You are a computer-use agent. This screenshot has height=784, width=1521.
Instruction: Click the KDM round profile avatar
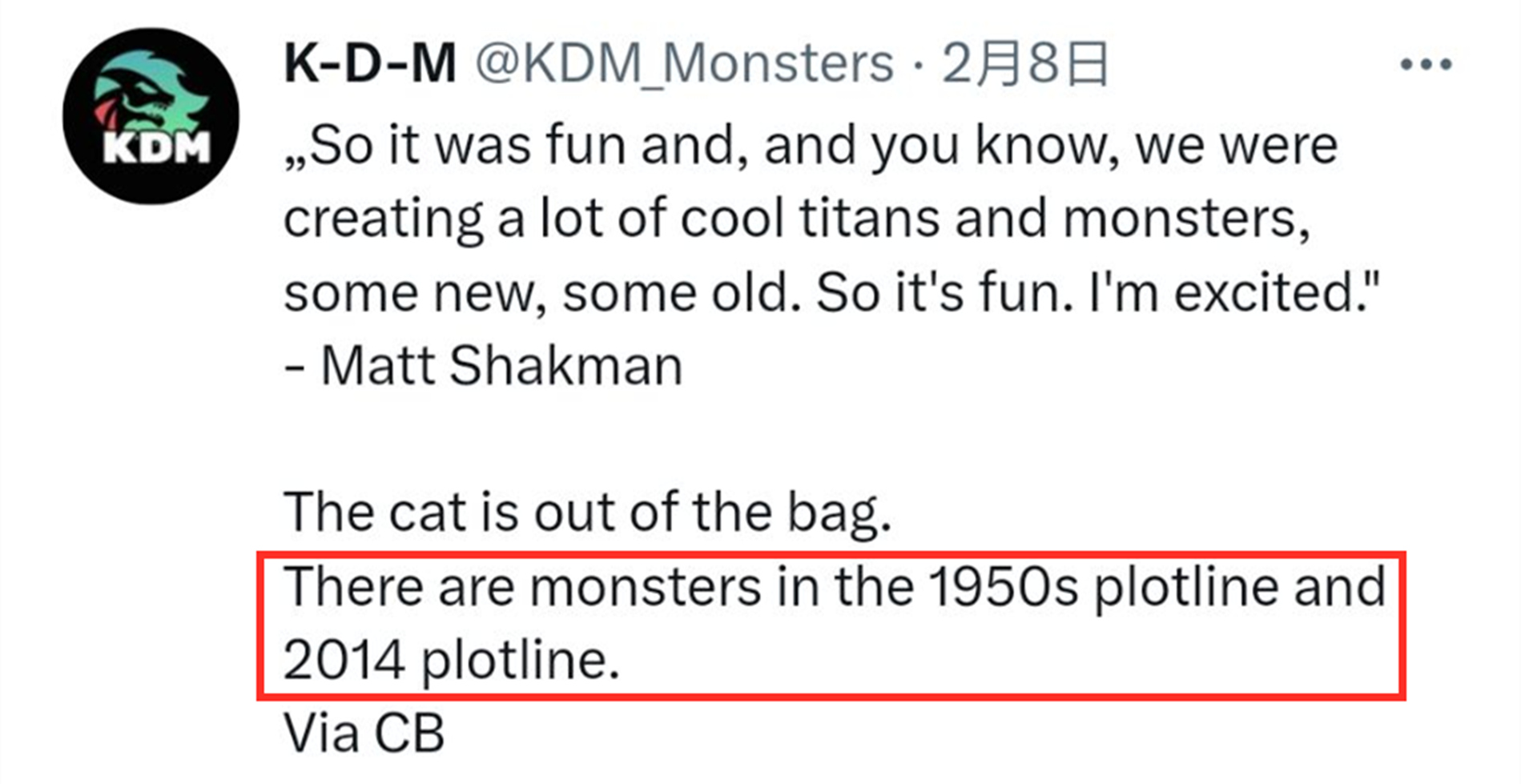pyautogui.click(x=151, y=115)
